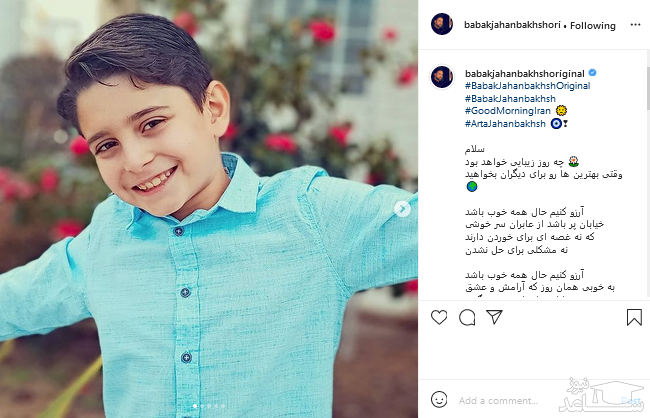Open comments via speech bubble icon

tap(467, 318)
